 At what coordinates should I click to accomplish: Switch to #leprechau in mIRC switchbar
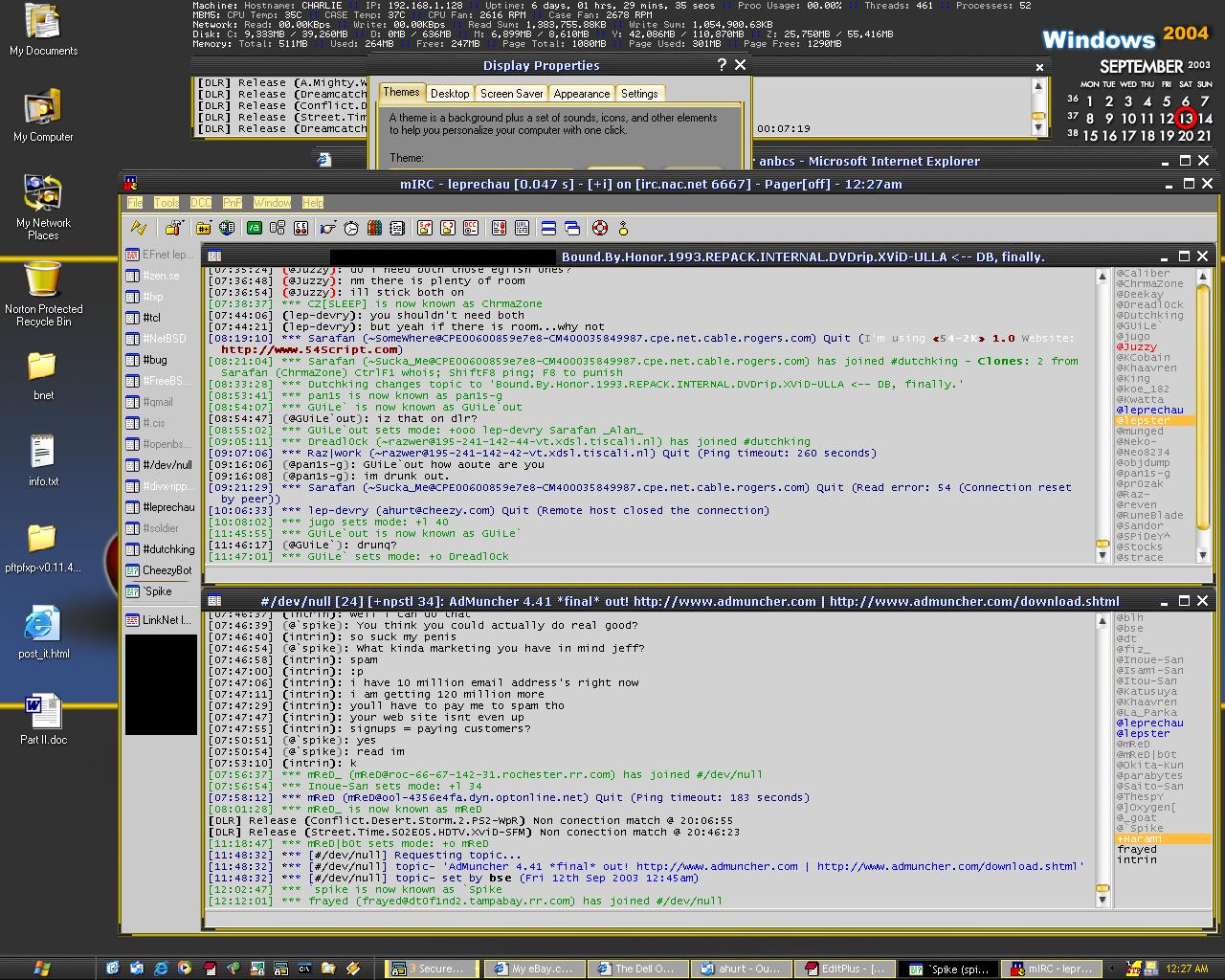[161, 507]
